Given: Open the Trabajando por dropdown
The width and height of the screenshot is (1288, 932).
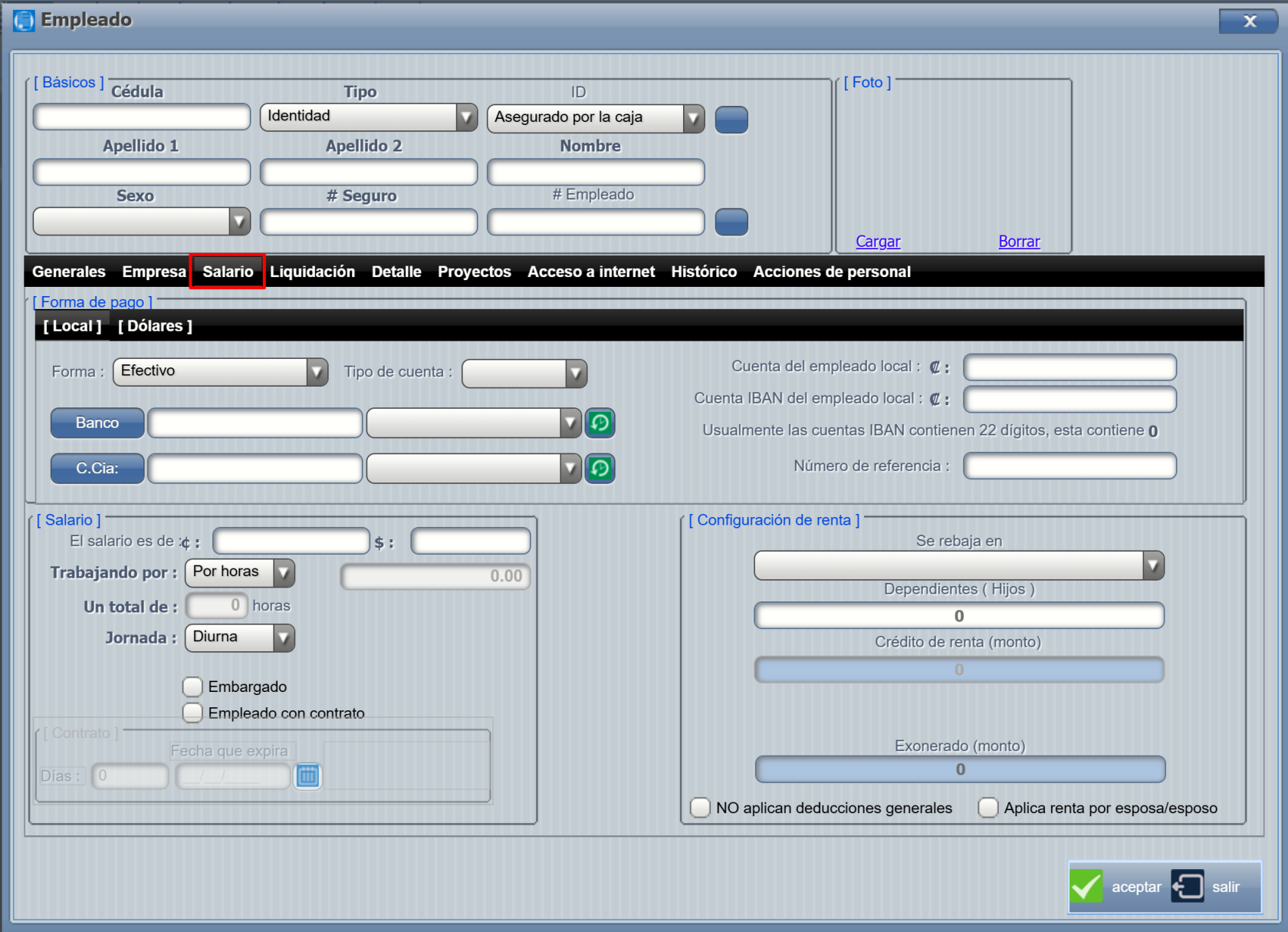Looking at the screenshot, I should (x=240, y=572).
